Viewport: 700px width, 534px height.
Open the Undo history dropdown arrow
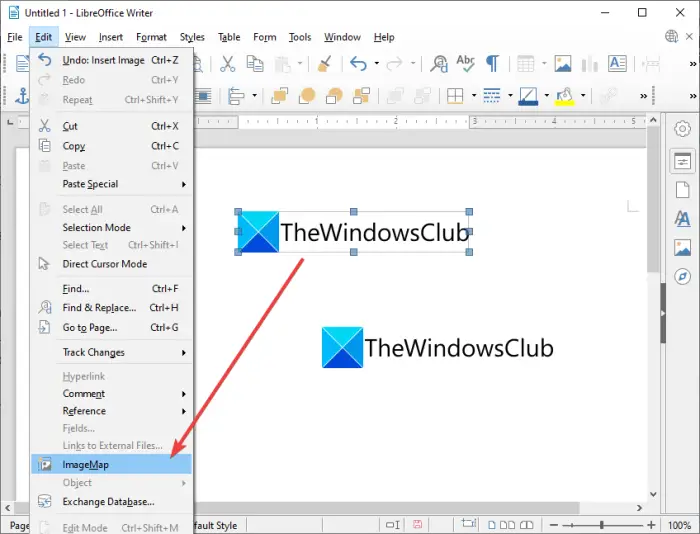tap(377, 64)
